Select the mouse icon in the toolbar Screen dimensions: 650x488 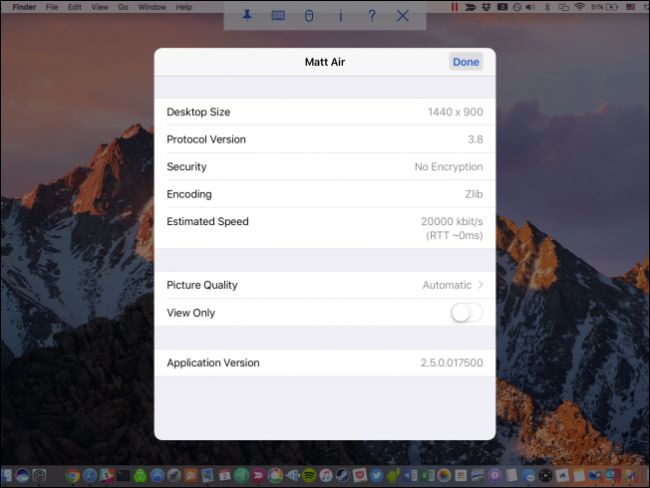(x=309, y=15)
